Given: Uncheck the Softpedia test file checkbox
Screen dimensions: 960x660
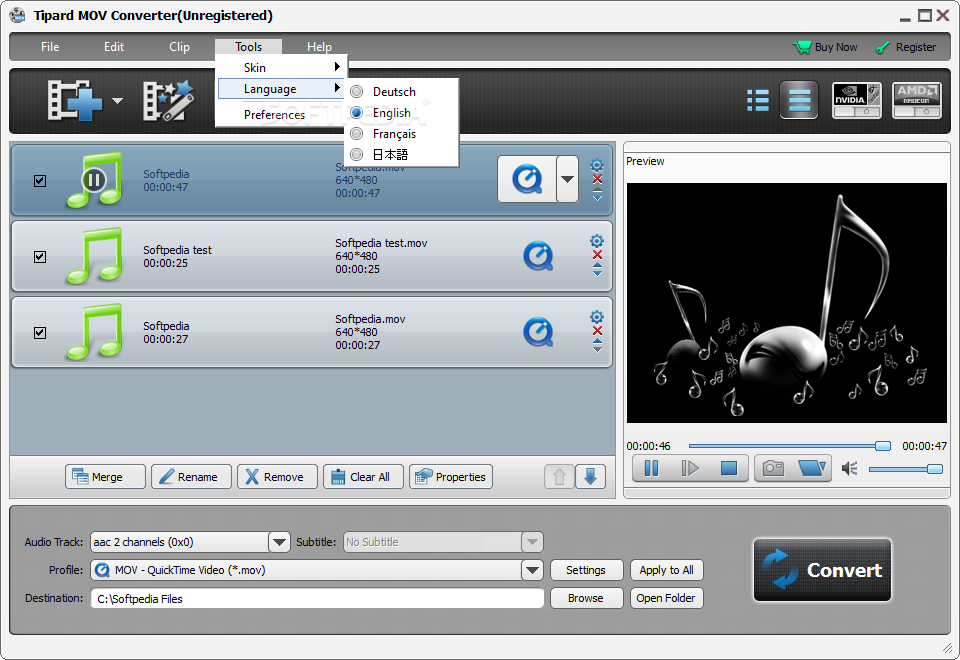Looking at the screenshot, I should [x=40, y=257].
